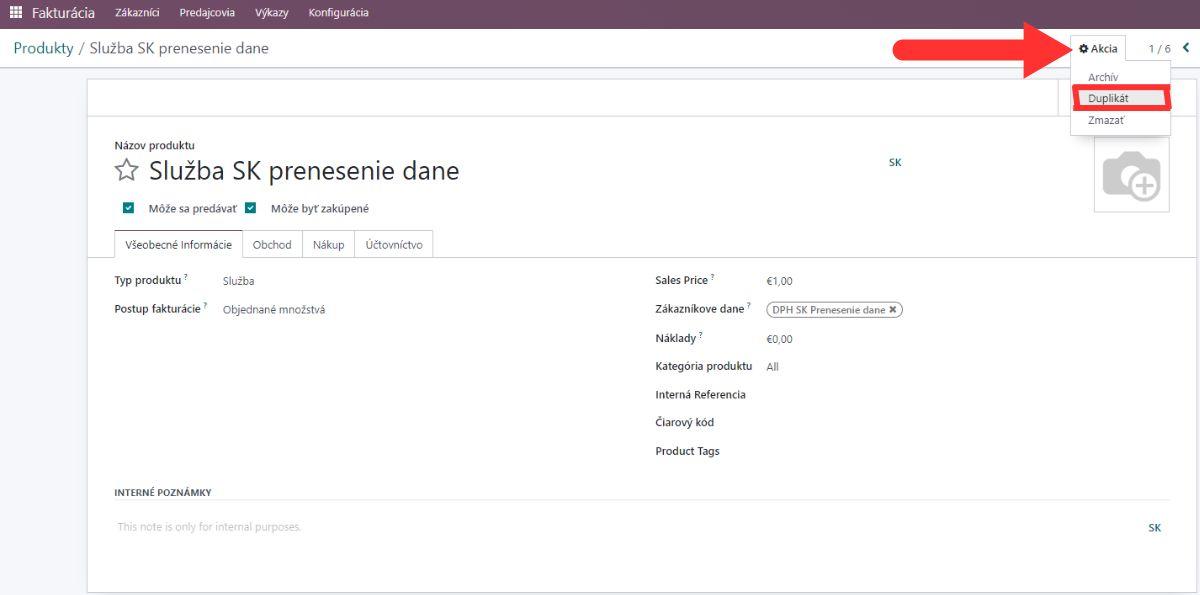Navigate back to Produkty breadcrumb
Image resolution: width=1200 pixels, height=595 pixels.
[x=43, y=48]
